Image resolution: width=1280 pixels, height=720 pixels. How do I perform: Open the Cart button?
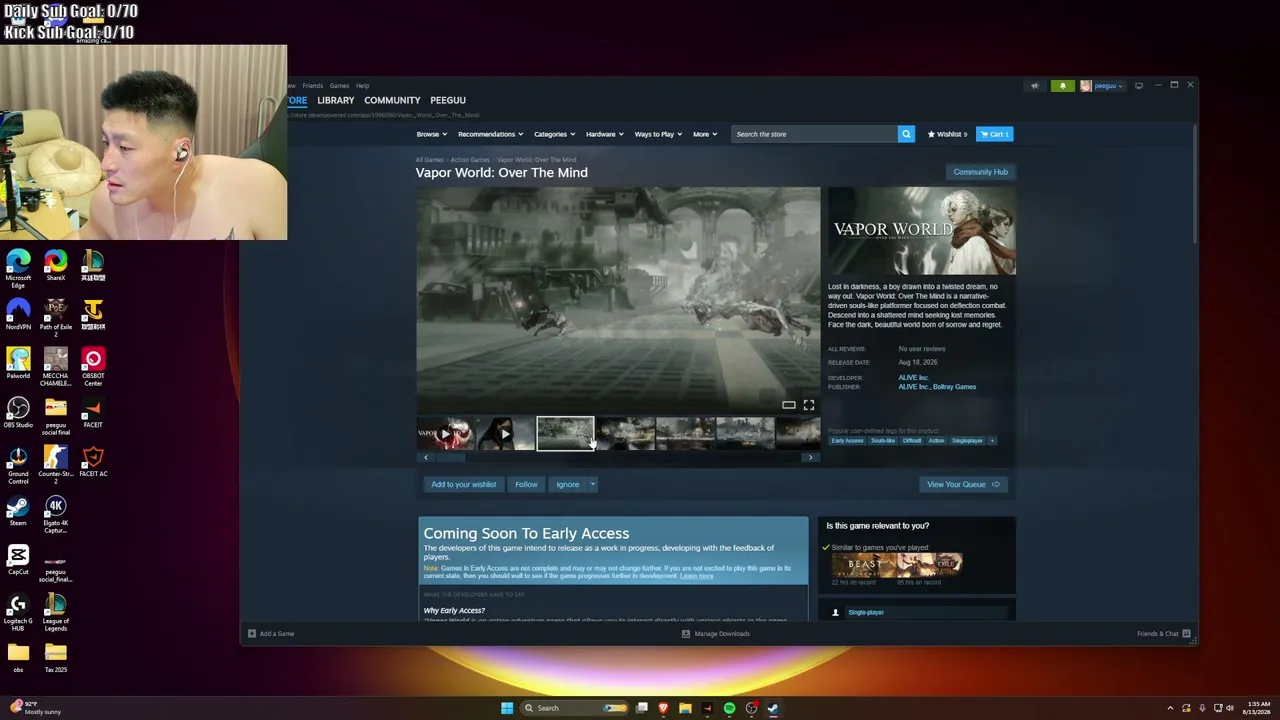[x=994, y=134]
